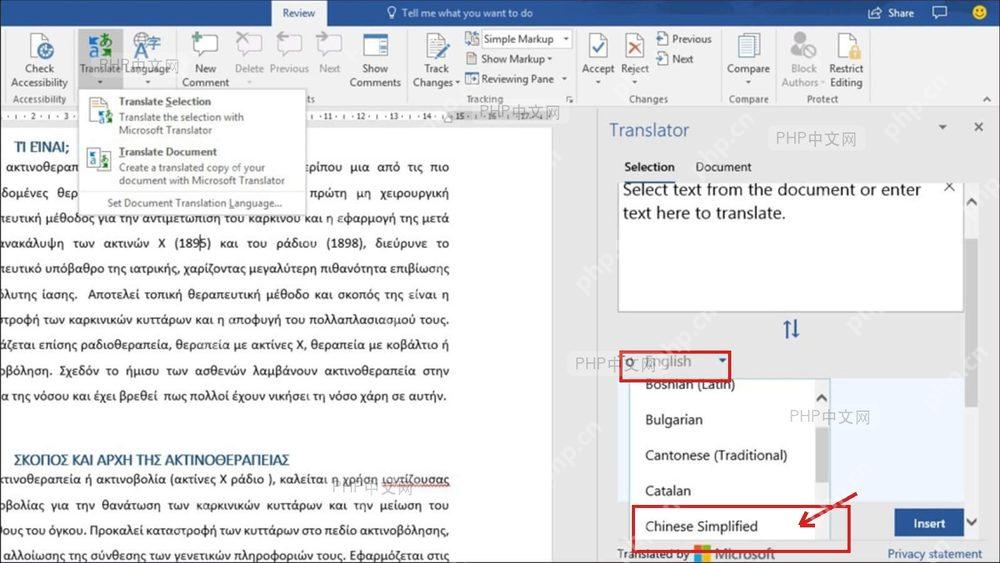Click the language list scrollbar

point(822,453)
